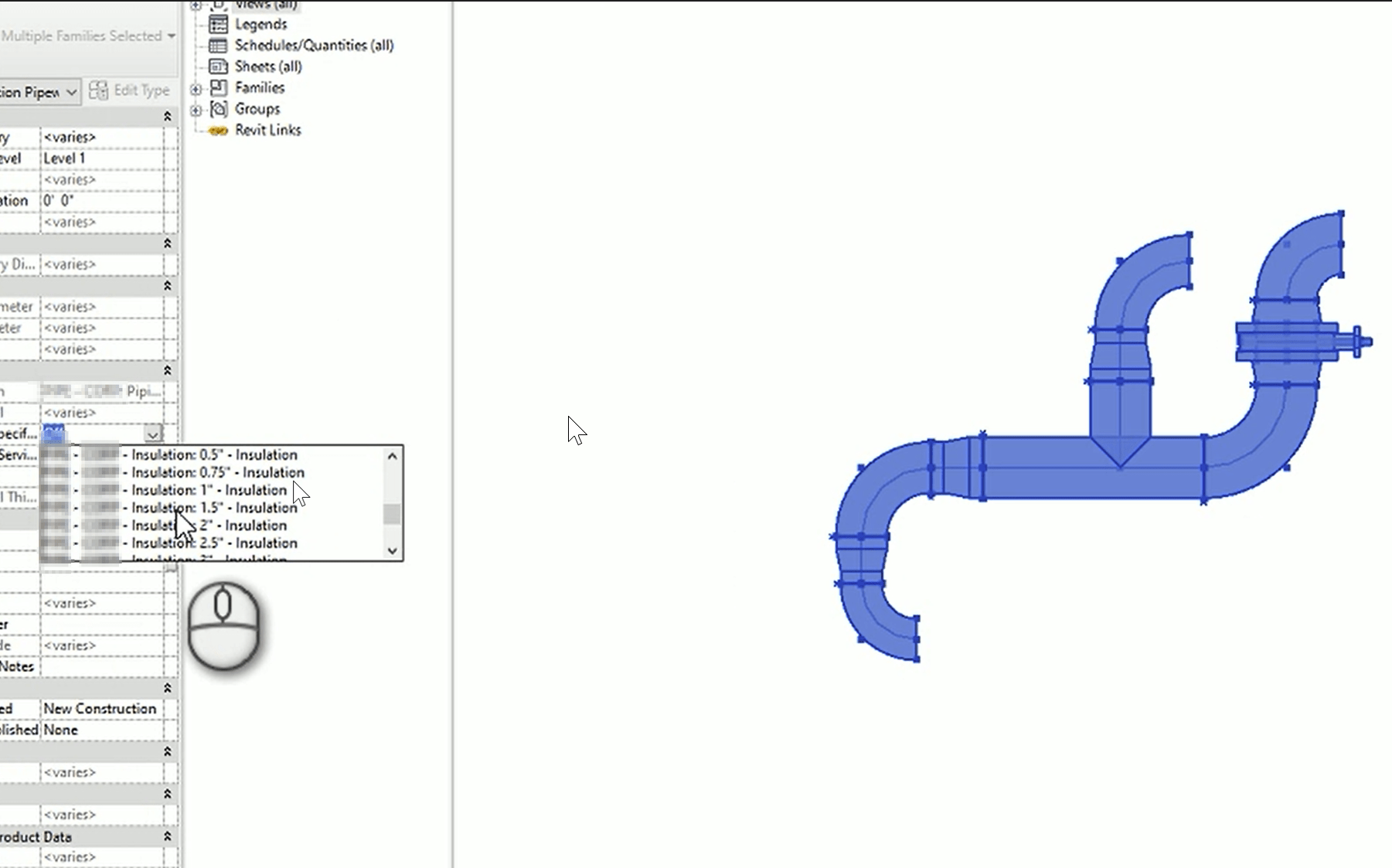1392x868 pixels.
Task: Select the Revit Links icon
Action: 217,130
